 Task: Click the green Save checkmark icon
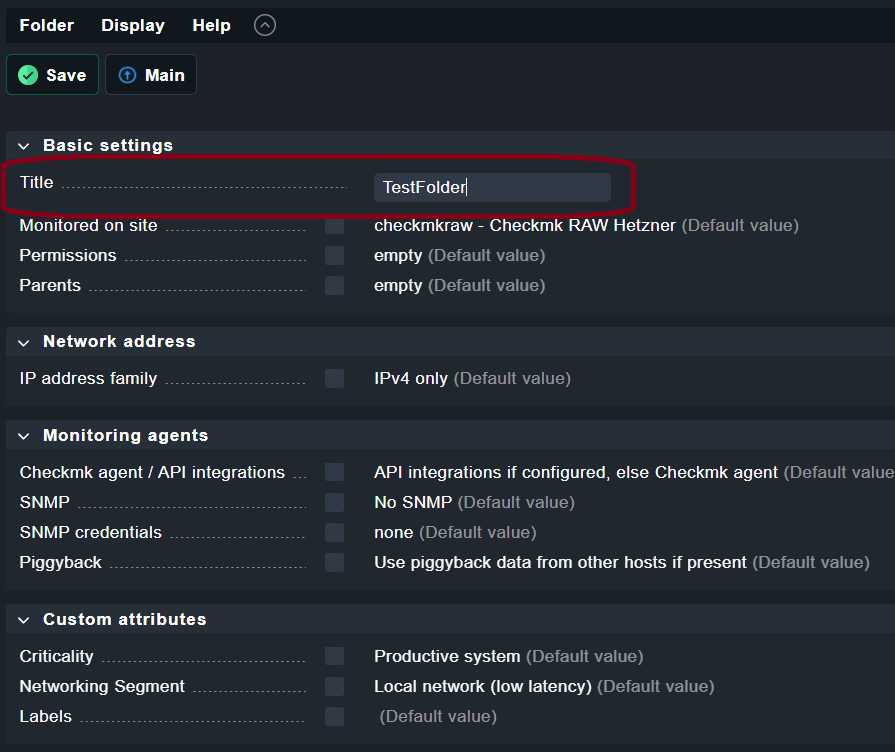pos(28,75)
